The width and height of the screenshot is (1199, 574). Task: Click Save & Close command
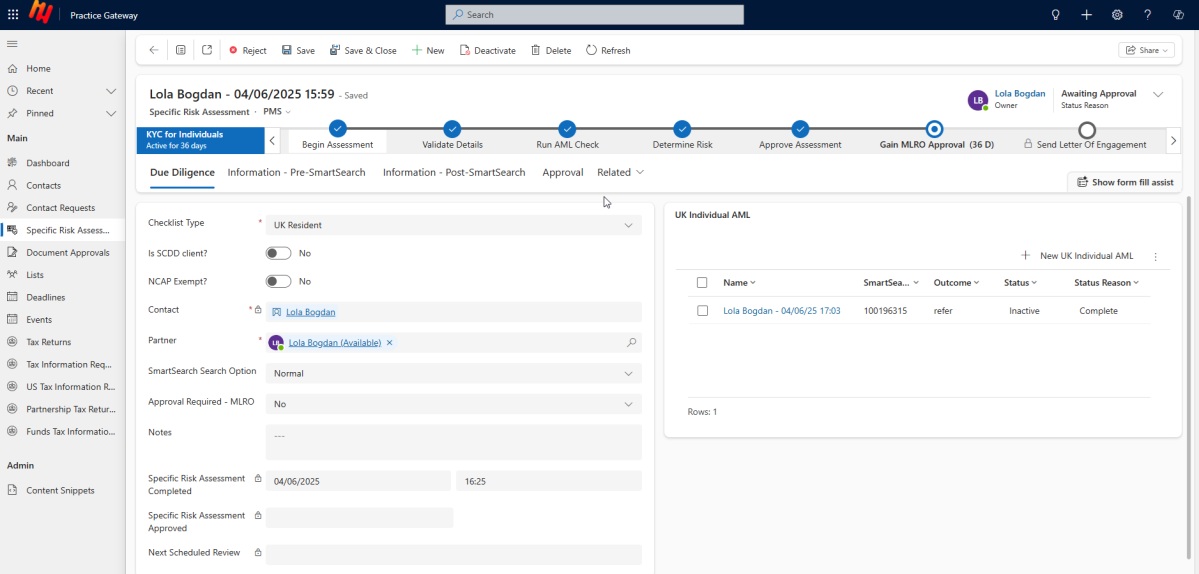click(x=363, y=50)
